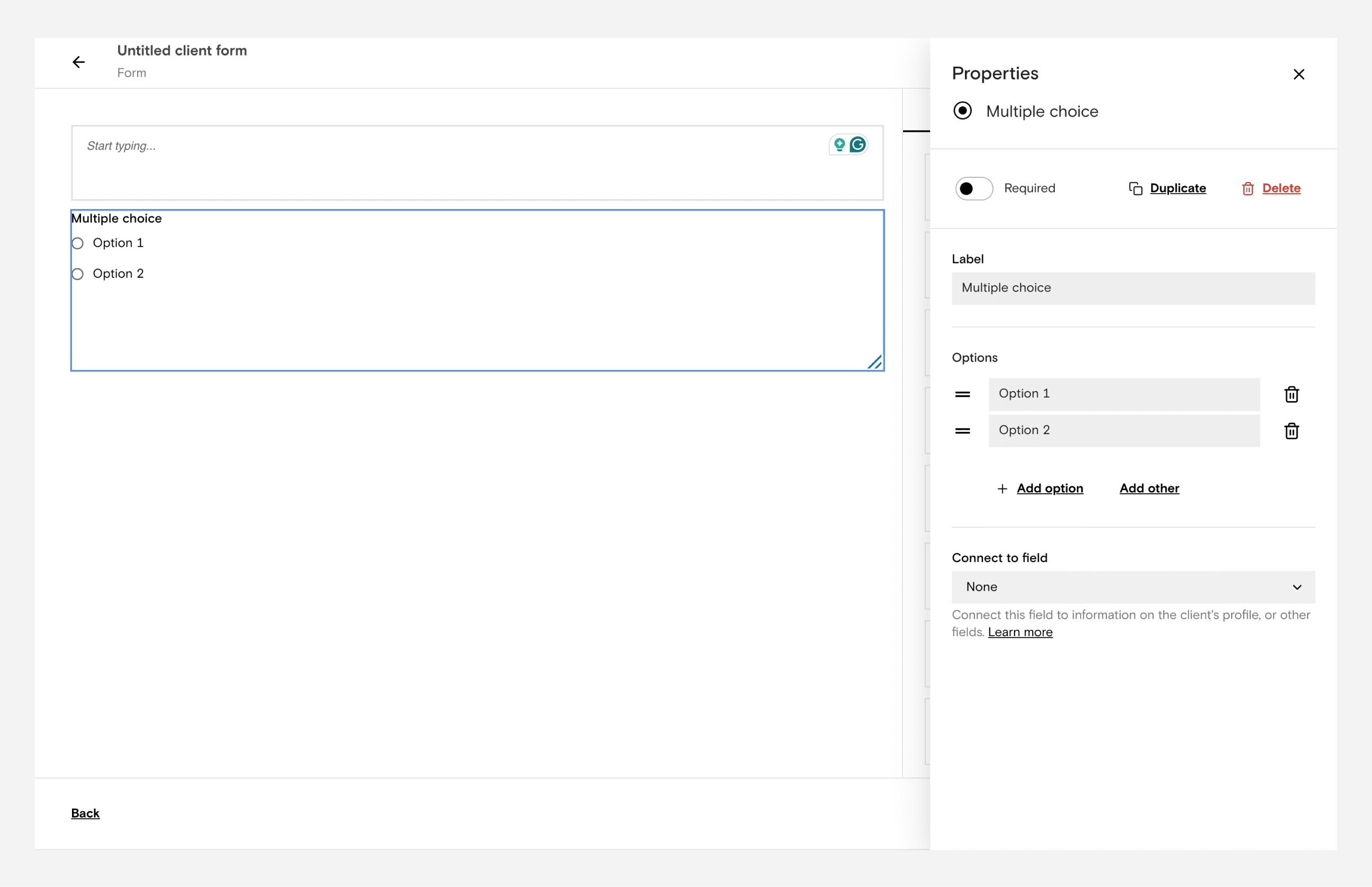The image size is (1372, 887).
Task: Click the back arrow icon beside form title
Action: 78,62
